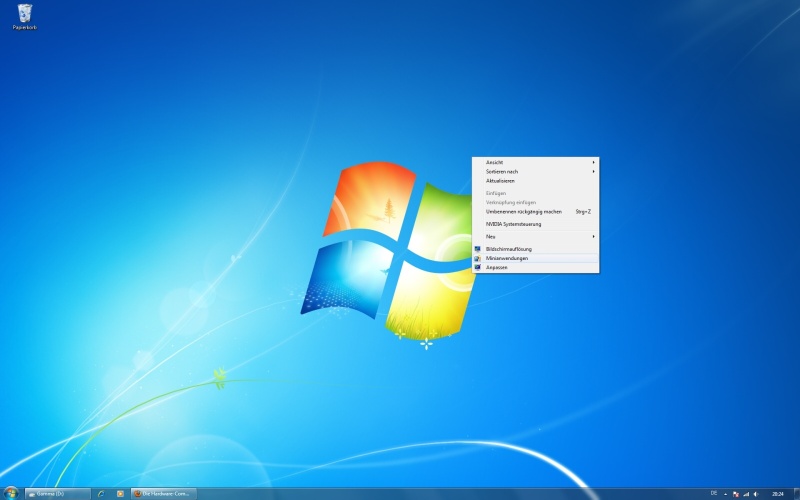
Task: Expand the Ansicht submenu
Action: click(x=535, y=162)
